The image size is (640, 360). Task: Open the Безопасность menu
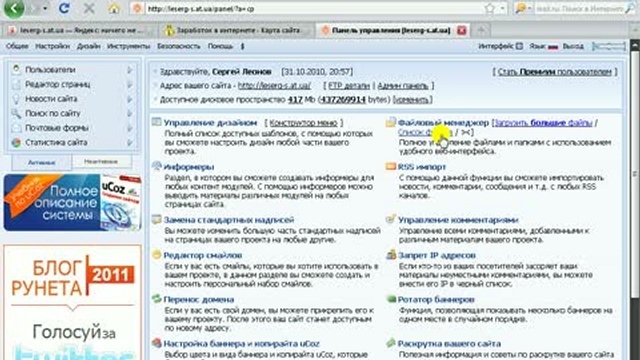(179, 46)
